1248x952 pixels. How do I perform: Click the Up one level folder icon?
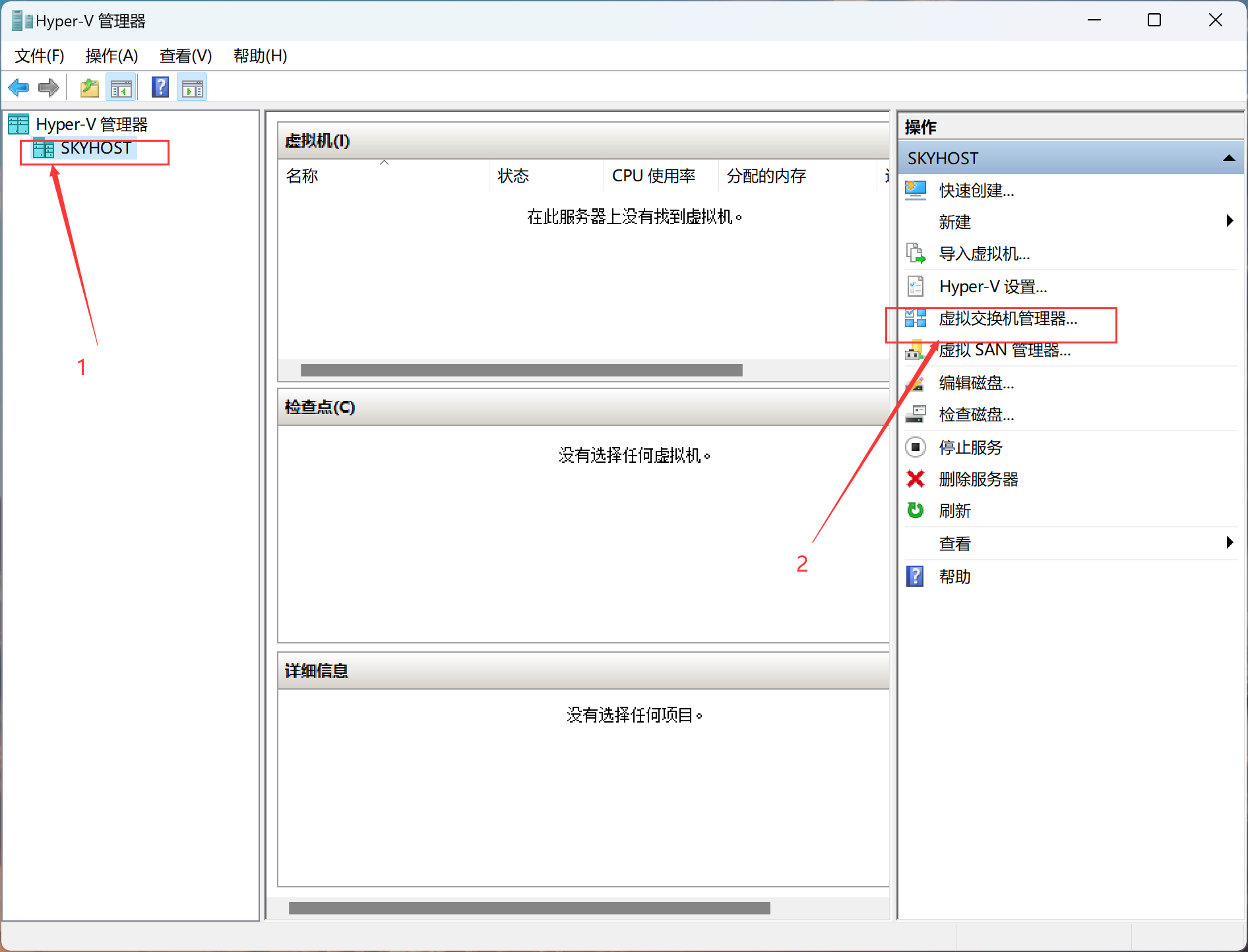click(90, 87)
